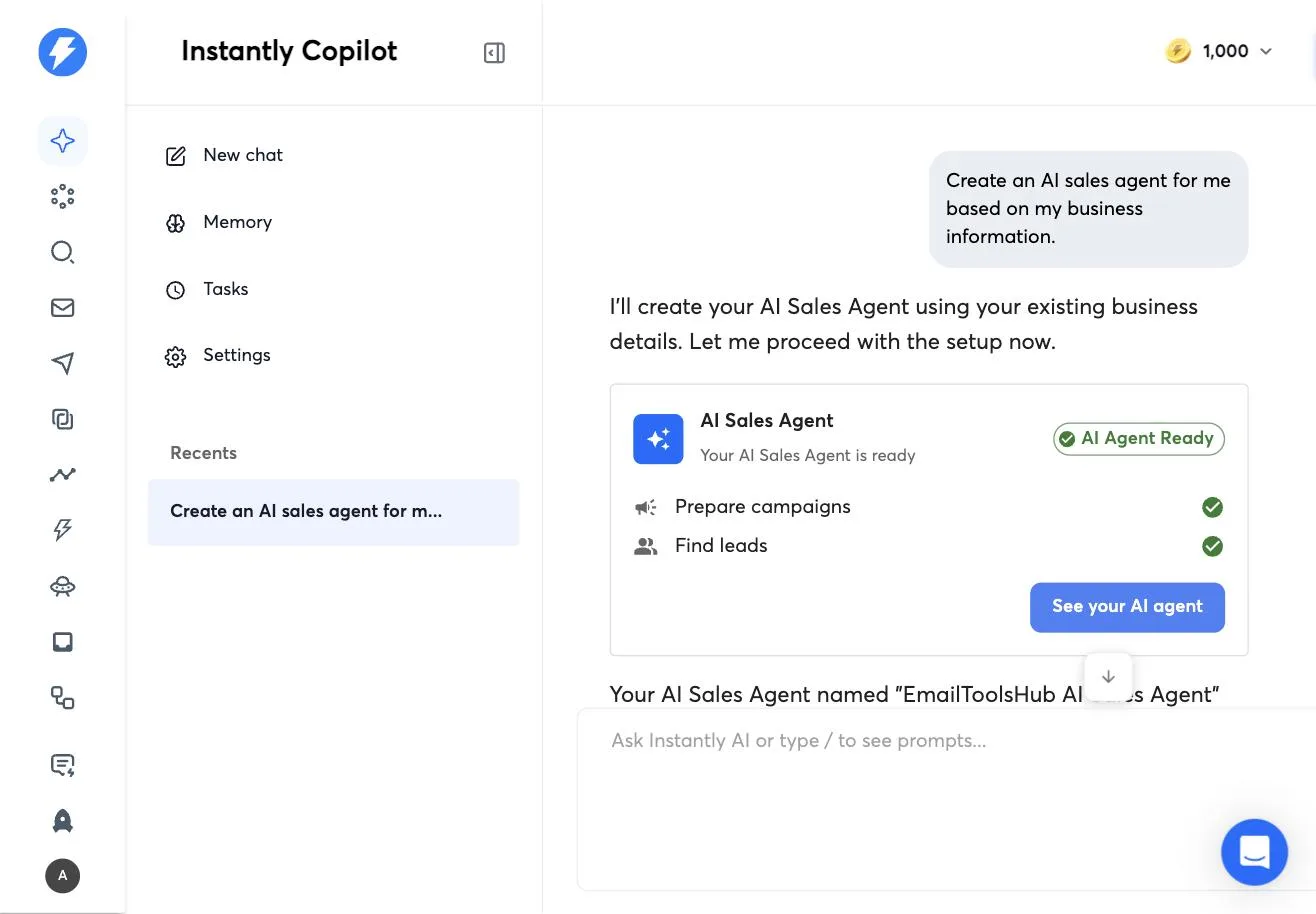Jump to latest message with down arrow
1316x914 pixels.
(1108, 677)
